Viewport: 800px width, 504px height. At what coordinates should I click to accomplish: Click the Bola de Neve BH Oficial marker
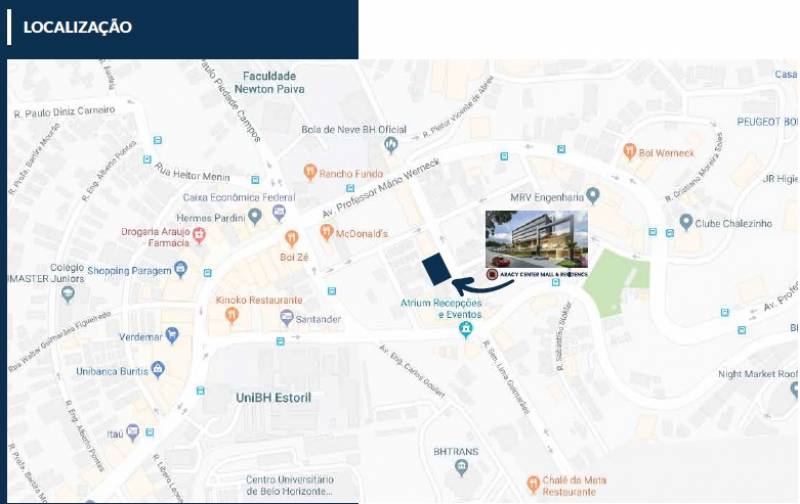click(x=391, y=145)
